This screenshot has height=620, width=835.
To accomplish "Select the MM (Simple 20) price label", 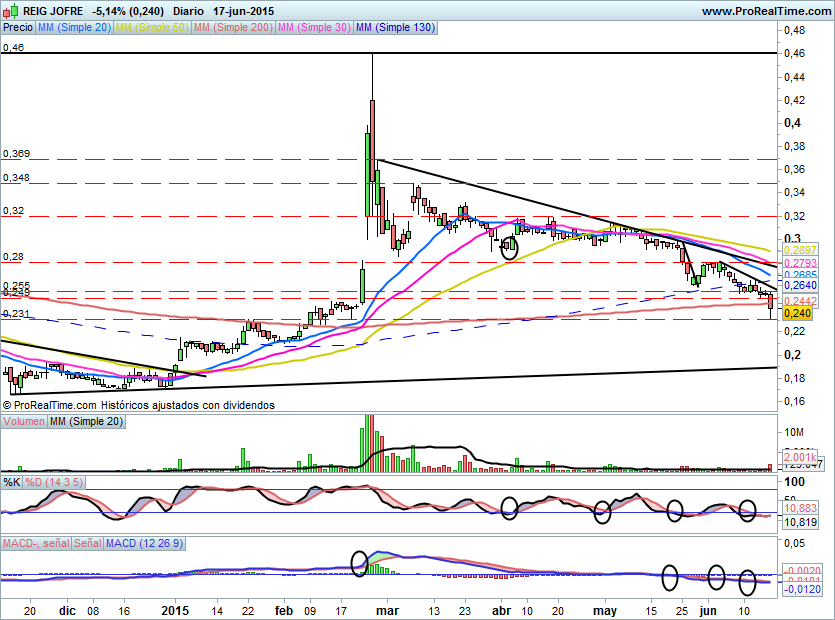I will coord(73,28).
